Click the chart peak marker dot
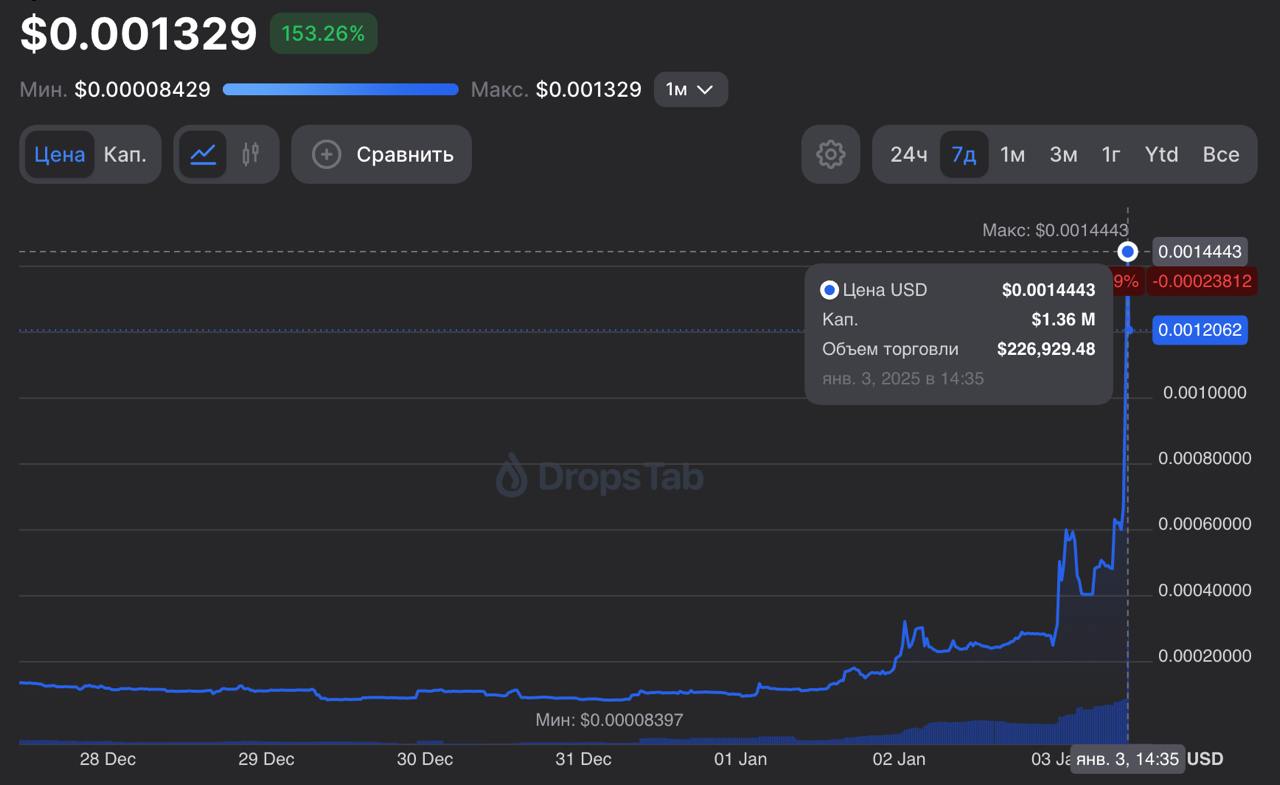This screenshot has width=1280, height=785. [1128, 251]
